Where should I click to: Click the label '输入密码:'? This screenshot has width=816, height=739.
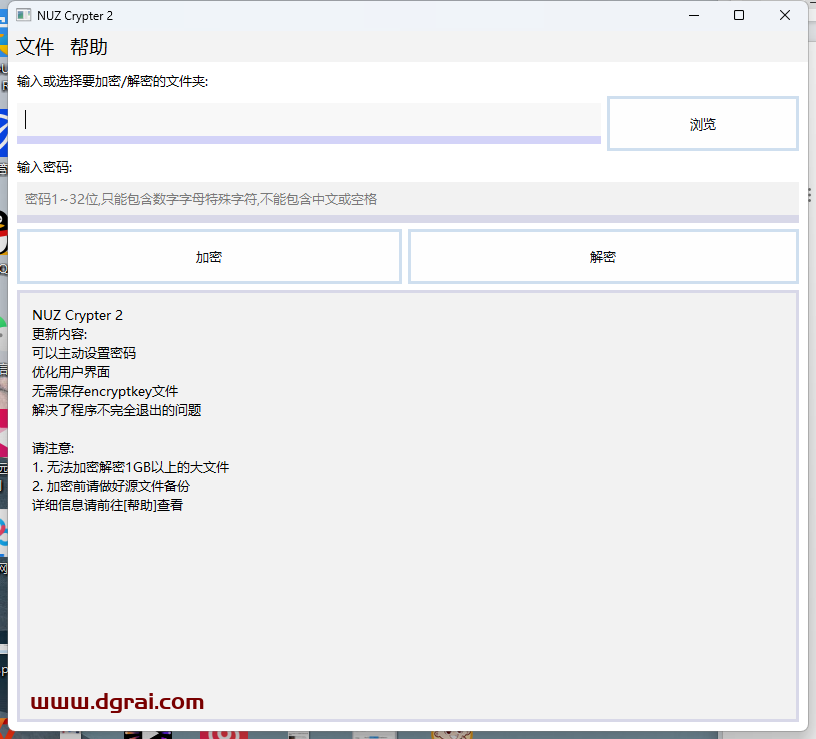tap(45, 167)
